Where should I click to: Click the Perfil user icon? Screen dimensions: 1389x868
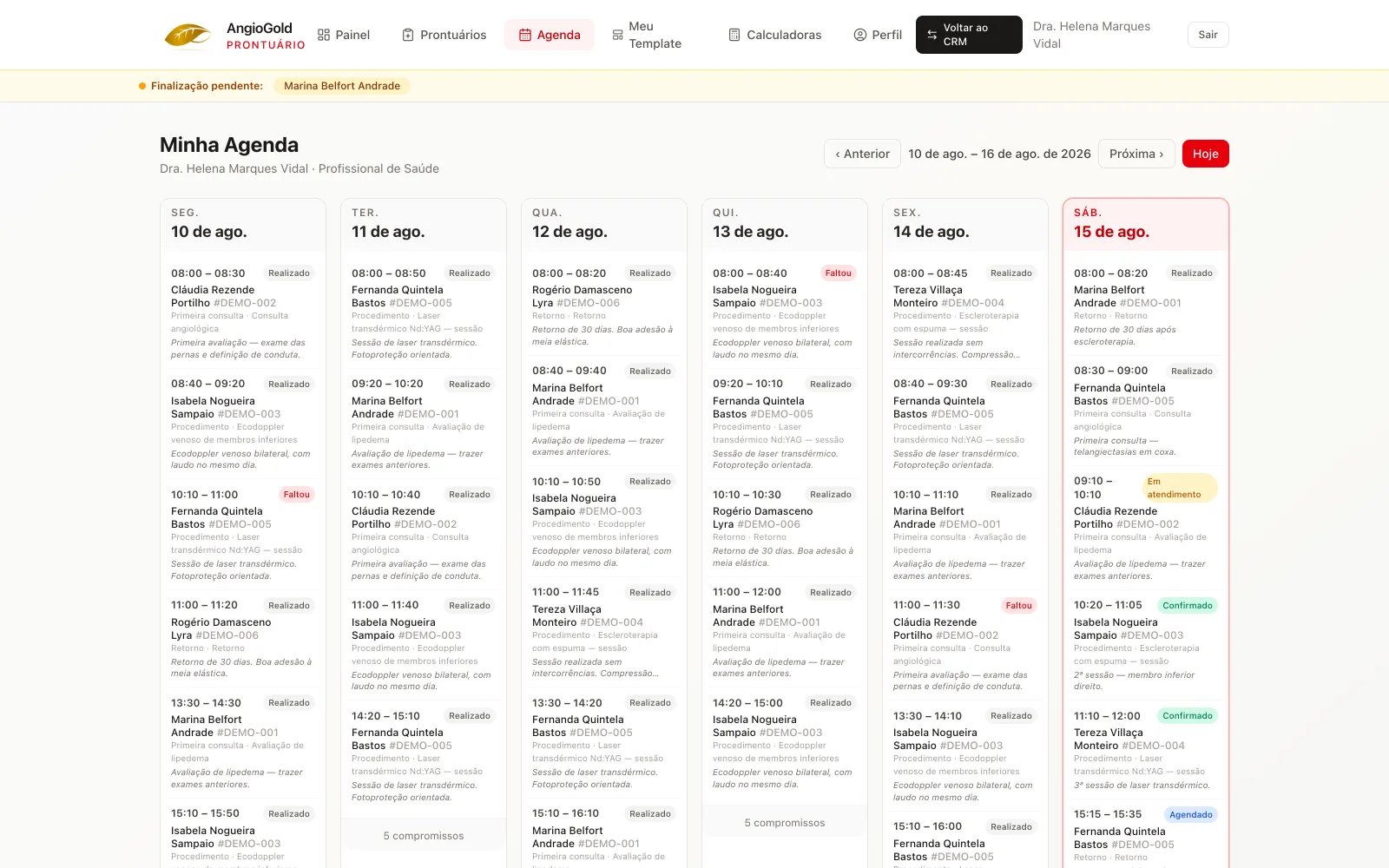[x=860, y=35]
